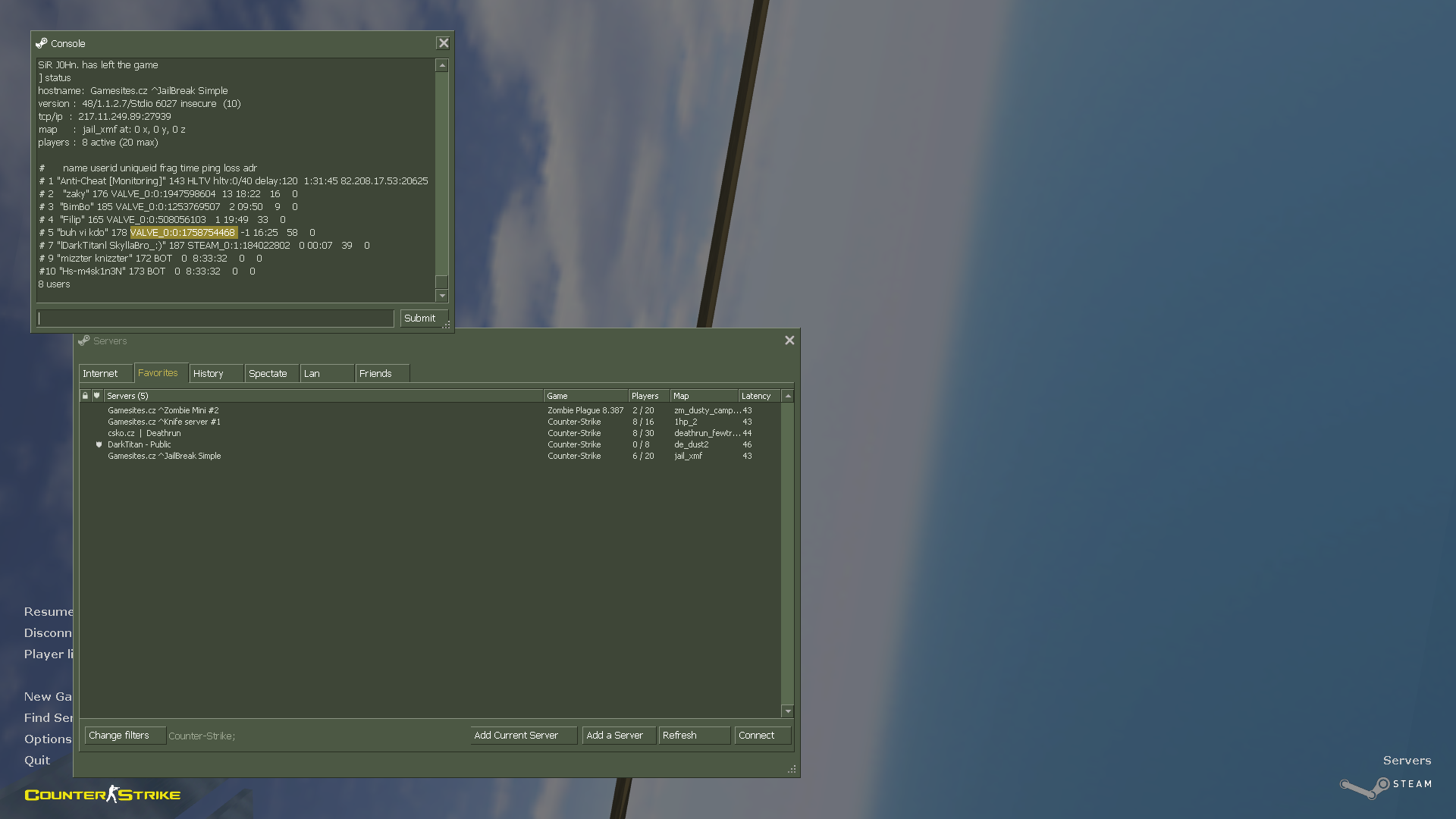Screen dimensions: 1456x819
Task: Click the Servers link at the bottom right
Action: (1407, 760)
